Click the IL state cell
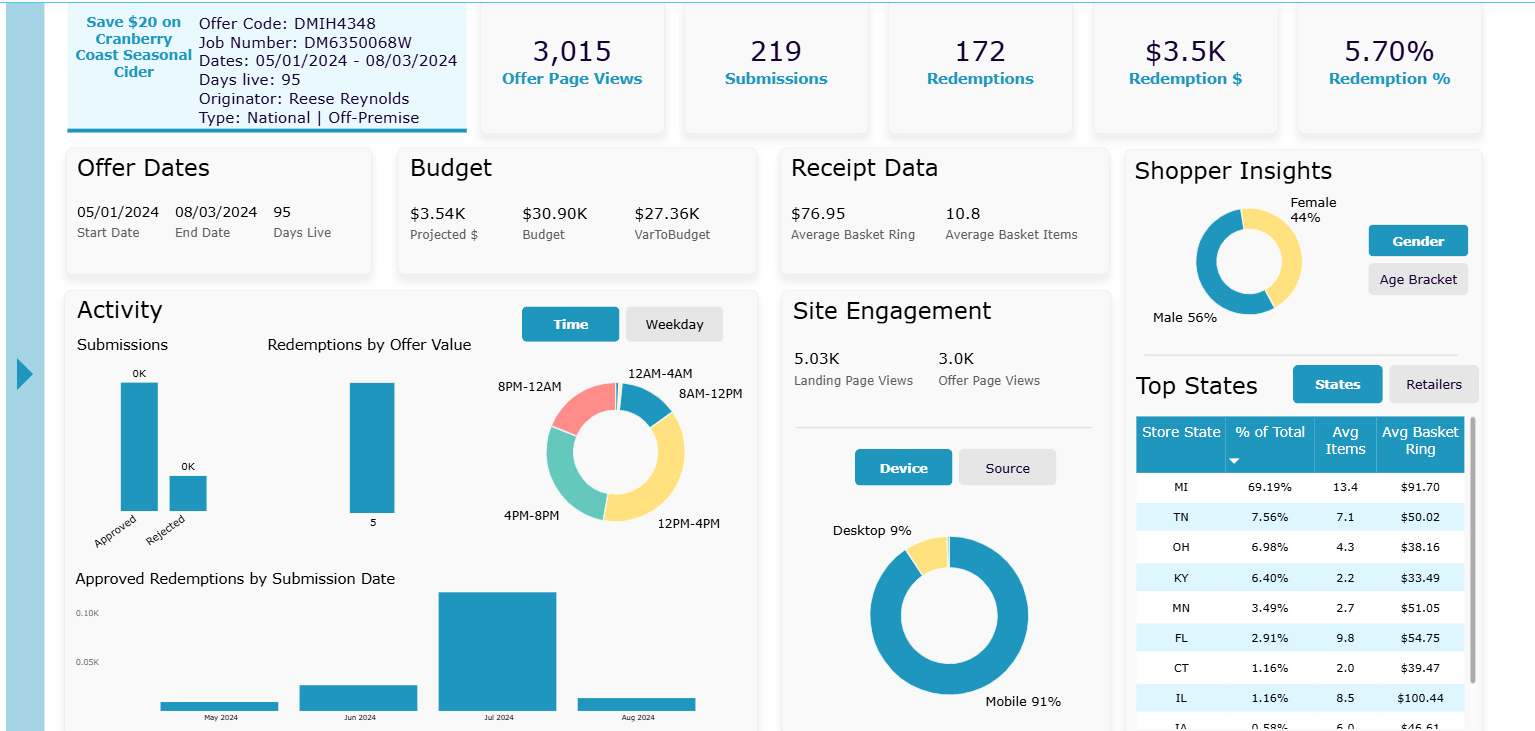The image size is (1535, 731). (1181, 697)
